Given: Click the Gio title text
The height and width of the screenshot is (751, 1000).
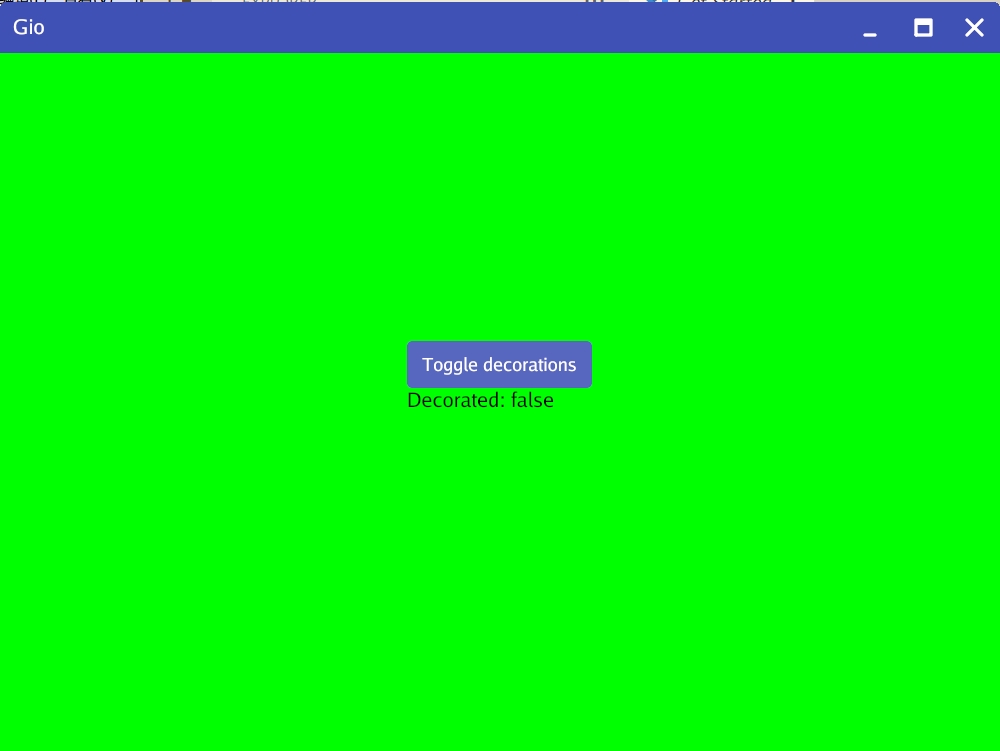Looking at the screenshot, I should (29, 28).
